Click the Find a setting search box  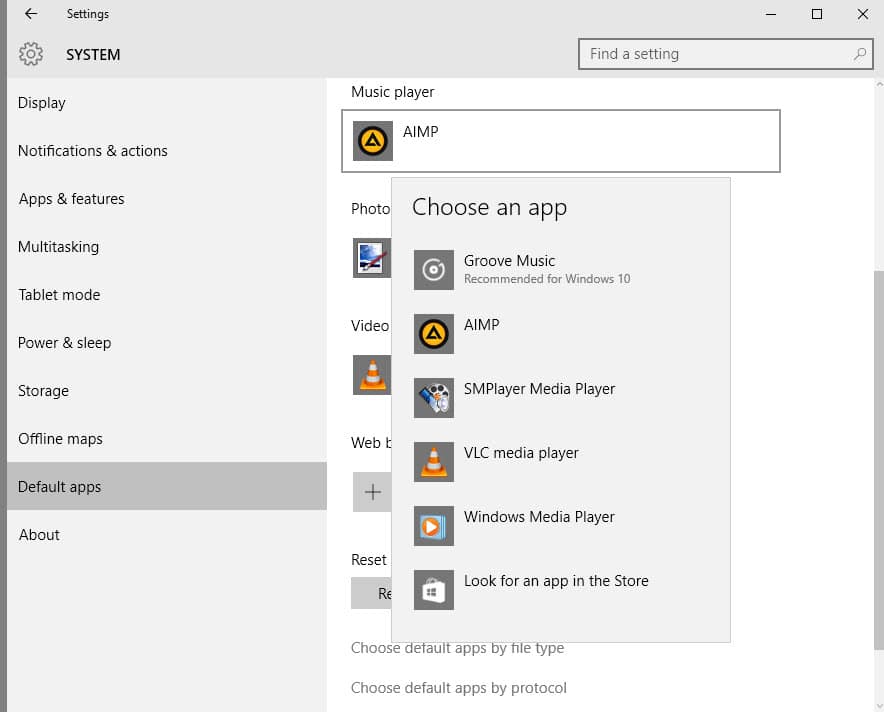(x=726, y=54)
